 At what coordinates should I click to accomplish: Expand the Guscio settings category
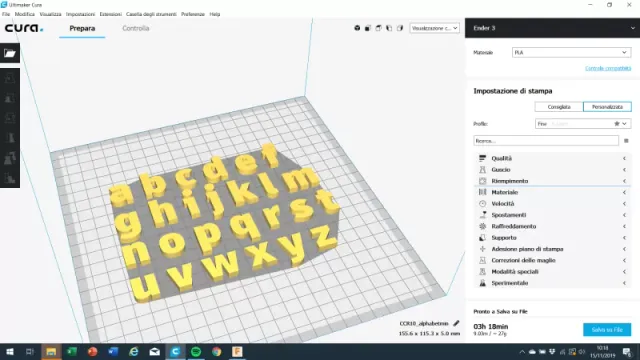pyautogui.click(x=552, y=170)
